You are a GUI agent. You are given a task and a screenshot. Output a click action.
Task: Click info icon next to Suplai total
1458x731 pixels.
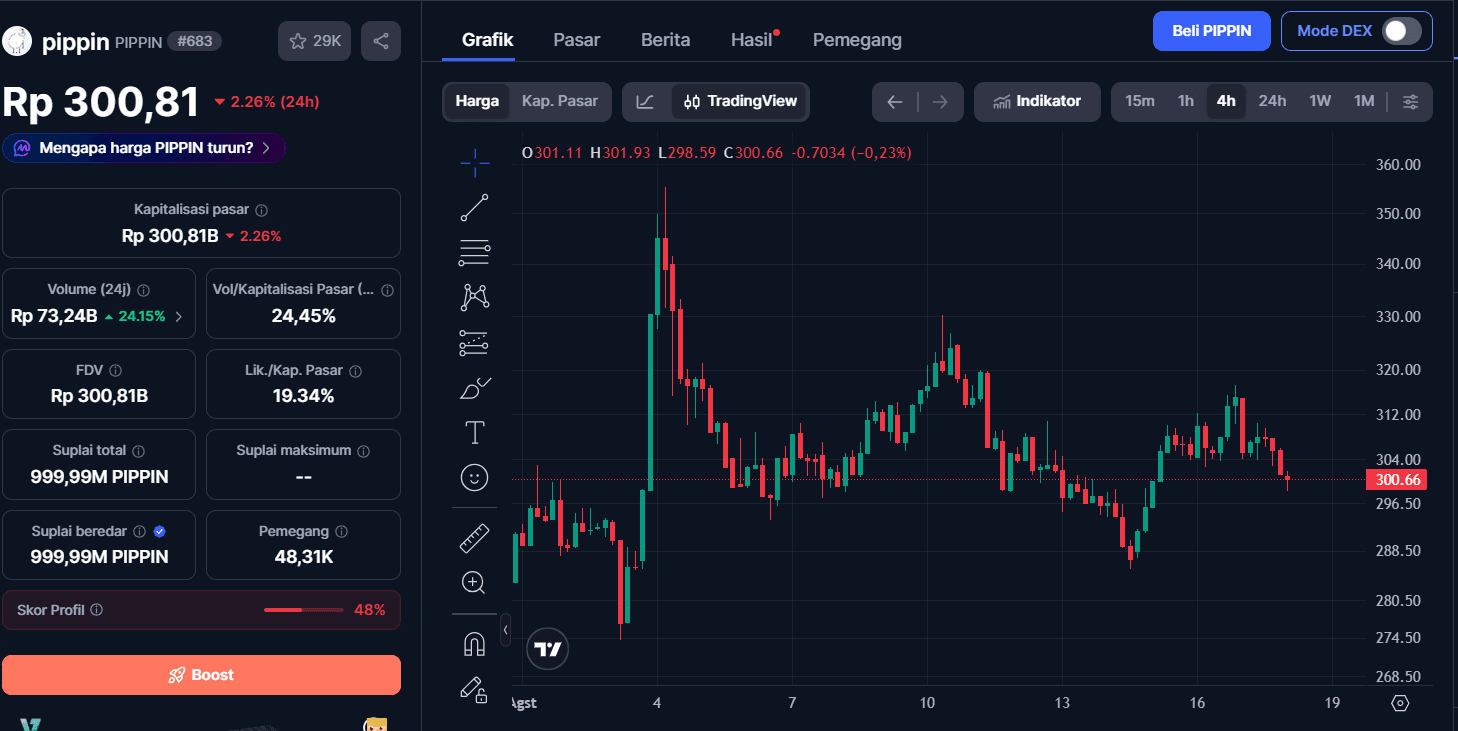[x=139, y=452]
